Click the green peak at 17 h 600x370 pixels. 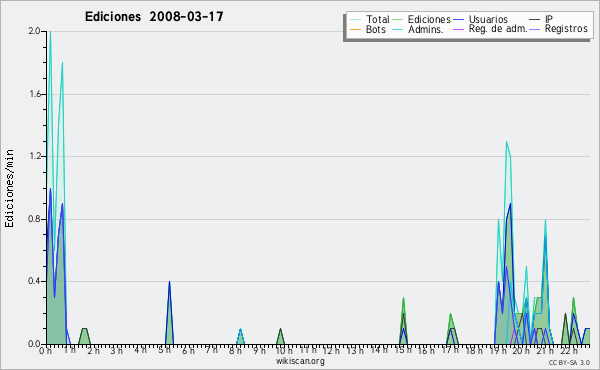pos(450,315)
